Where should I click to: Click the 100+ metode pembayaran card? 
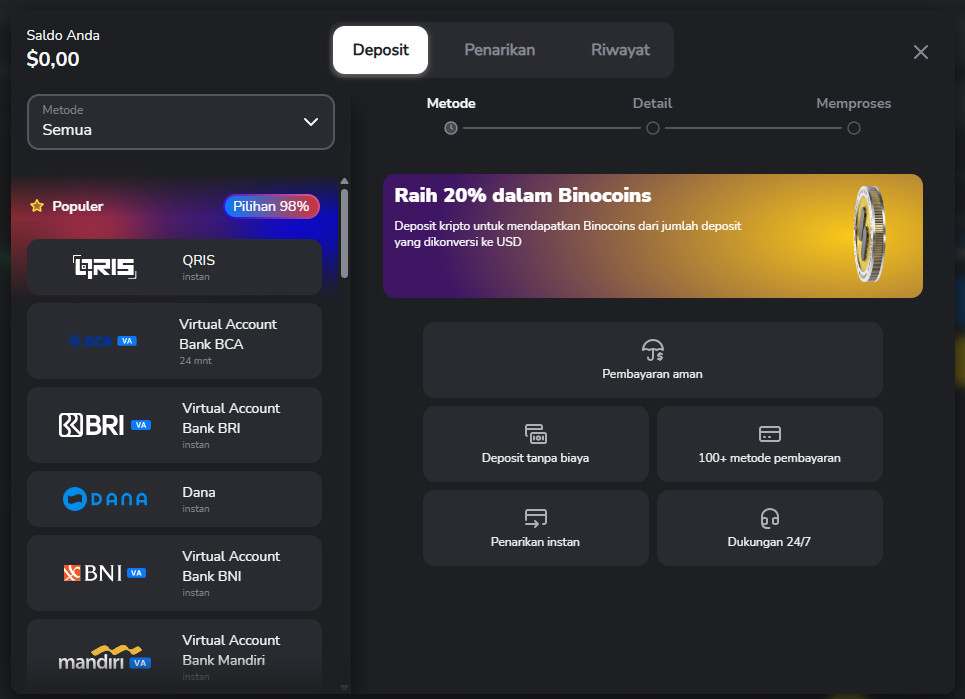(769, 444)
